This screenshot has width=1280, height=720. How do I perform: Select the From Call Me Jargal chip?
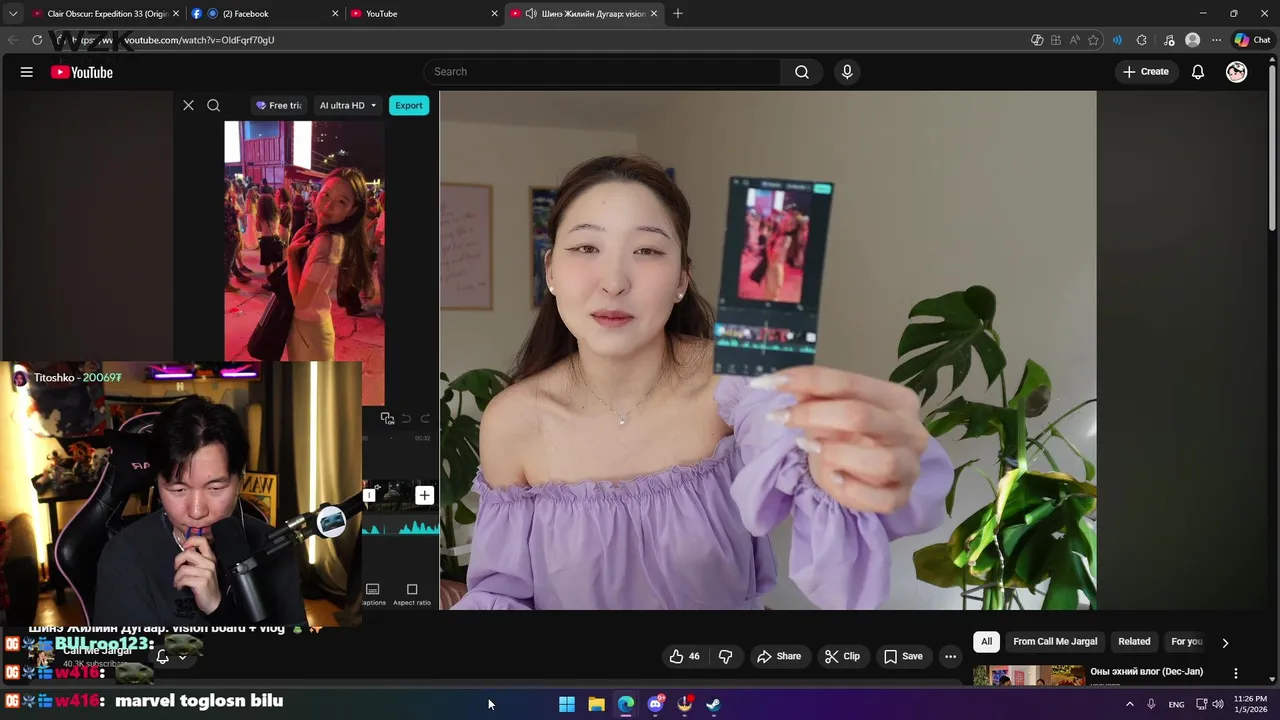(x=1055, y=642)
